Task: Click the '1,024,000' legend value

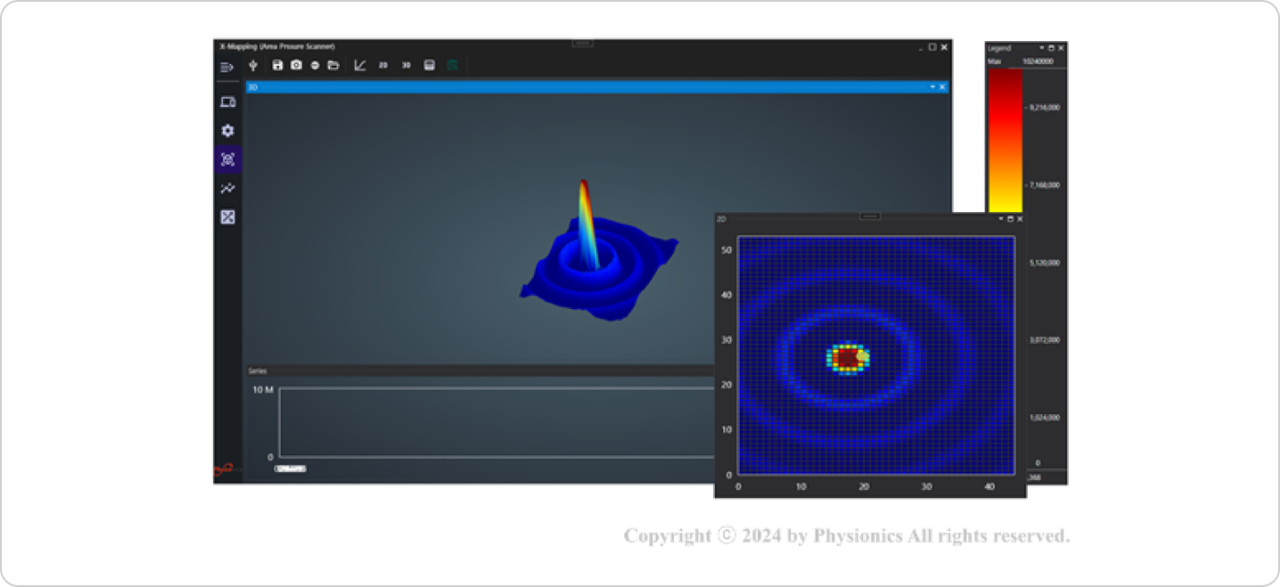Action: (x=1045, y=418)
